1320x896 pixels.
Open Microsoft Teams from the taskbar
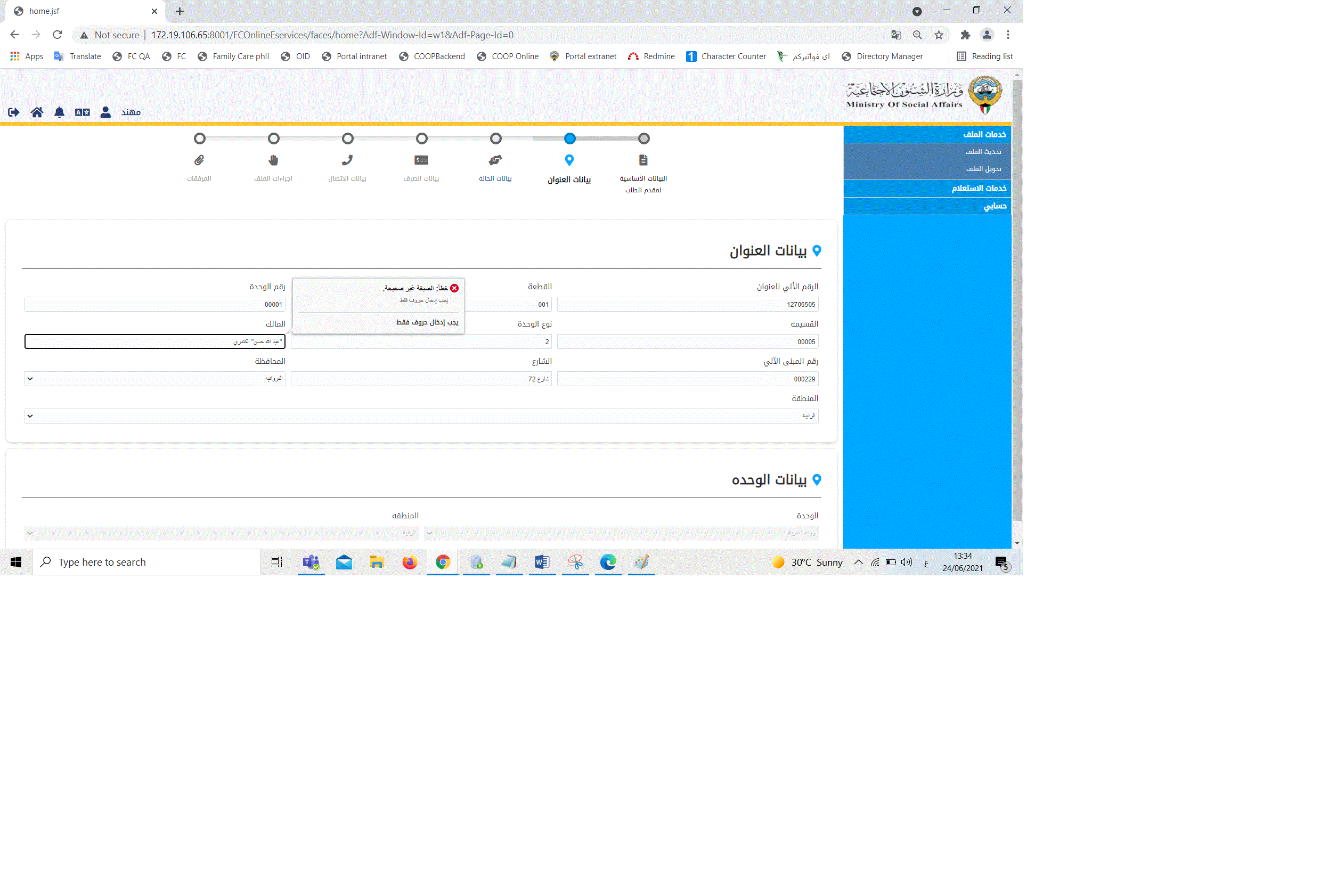point(311,563)
